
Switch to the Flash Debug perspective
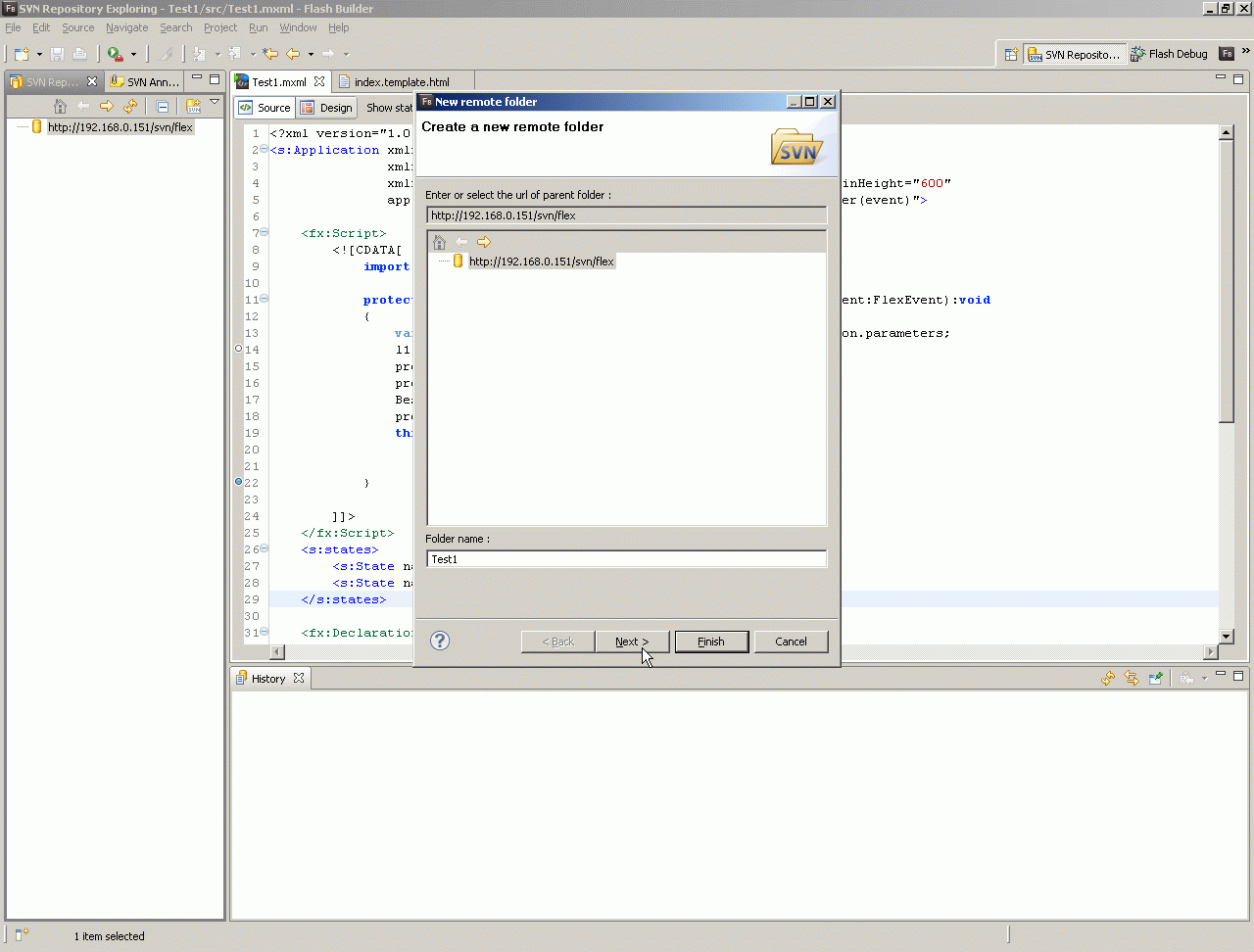[x=1170, y=54]
